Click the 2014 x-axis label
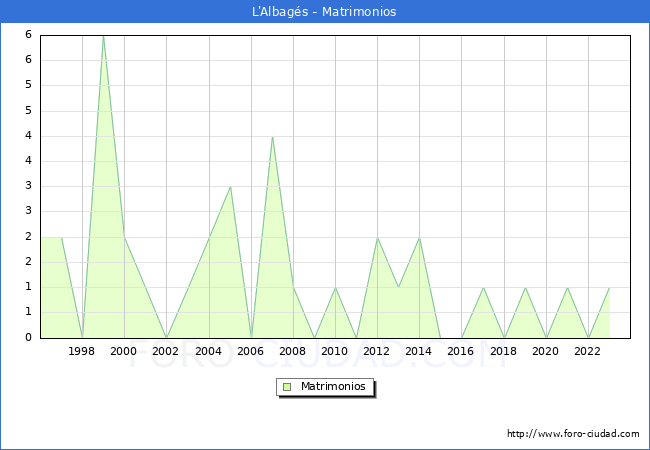This screenshot has width=650, height=450. (419, 351)
